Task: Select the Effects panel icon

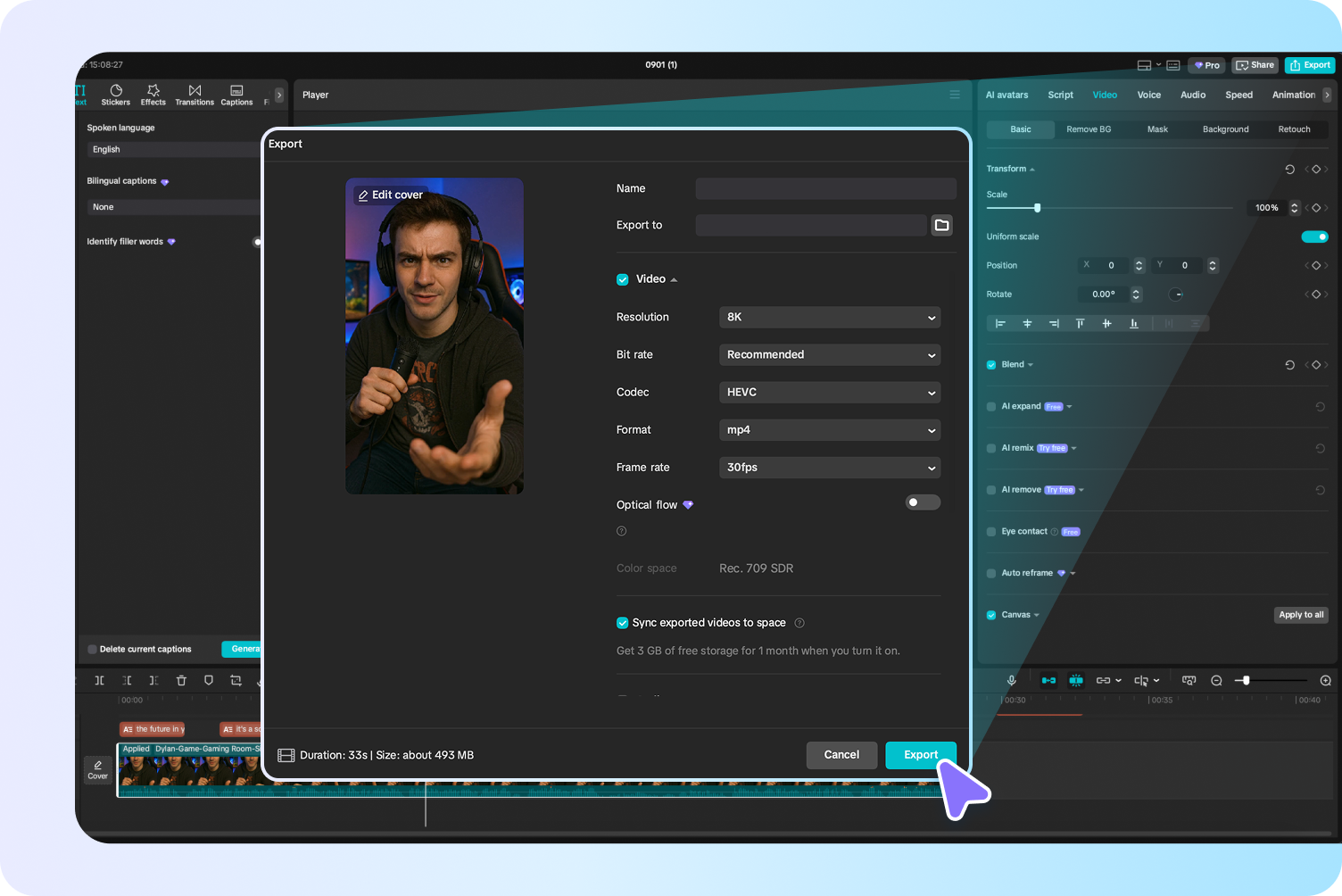Action: coord(153,95)
